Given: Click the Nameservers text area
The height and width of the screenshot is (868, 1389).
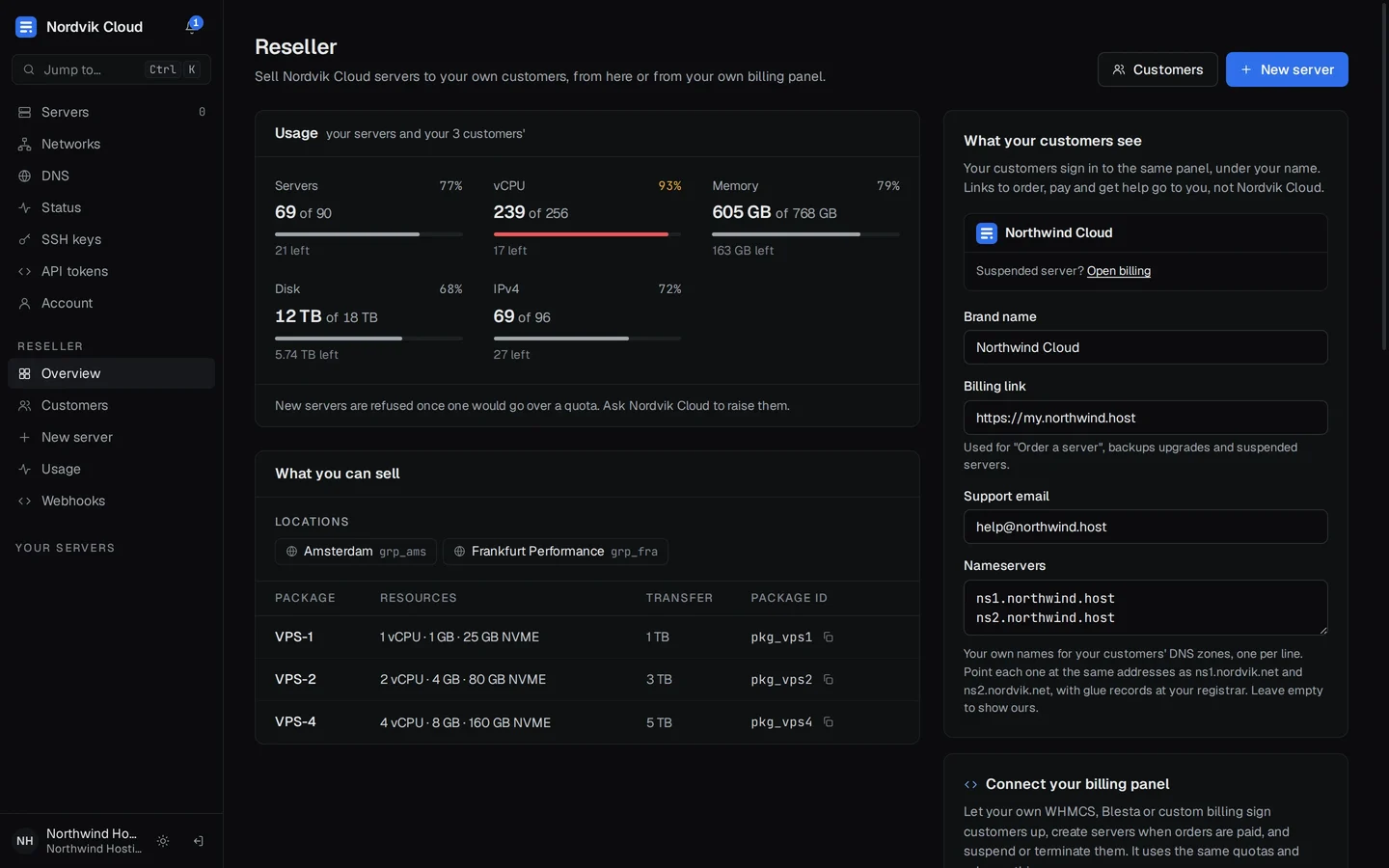Looking at the screenshot, I should coord(1145,608).
